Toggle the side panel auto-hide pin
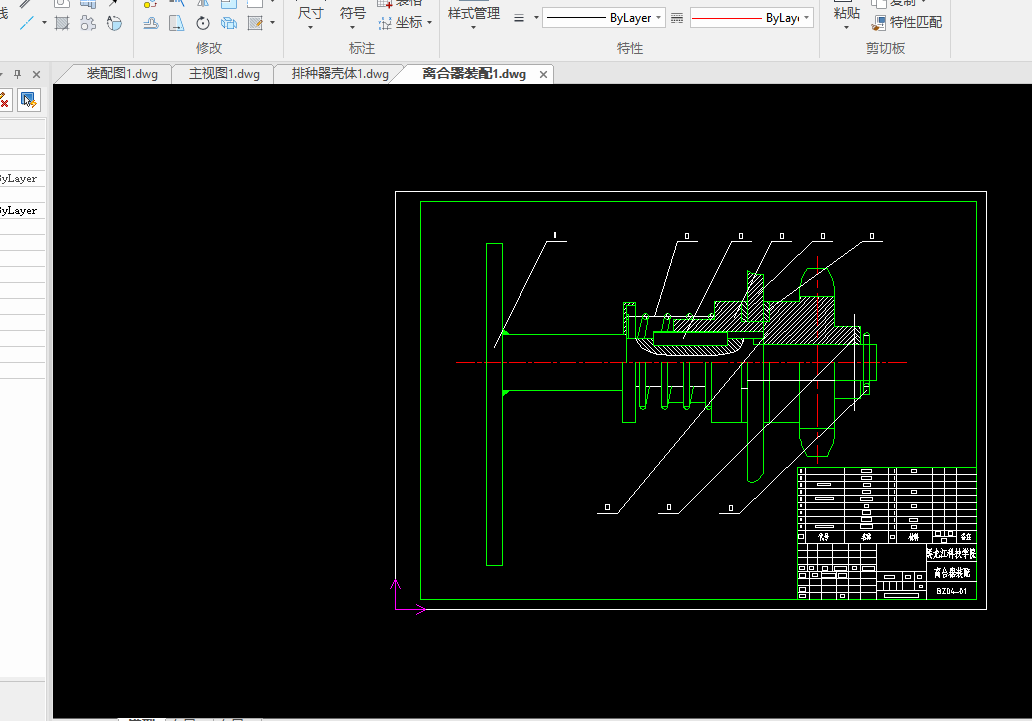The width and height of the screenshot is (1032, 721). (x=17, y=74)
